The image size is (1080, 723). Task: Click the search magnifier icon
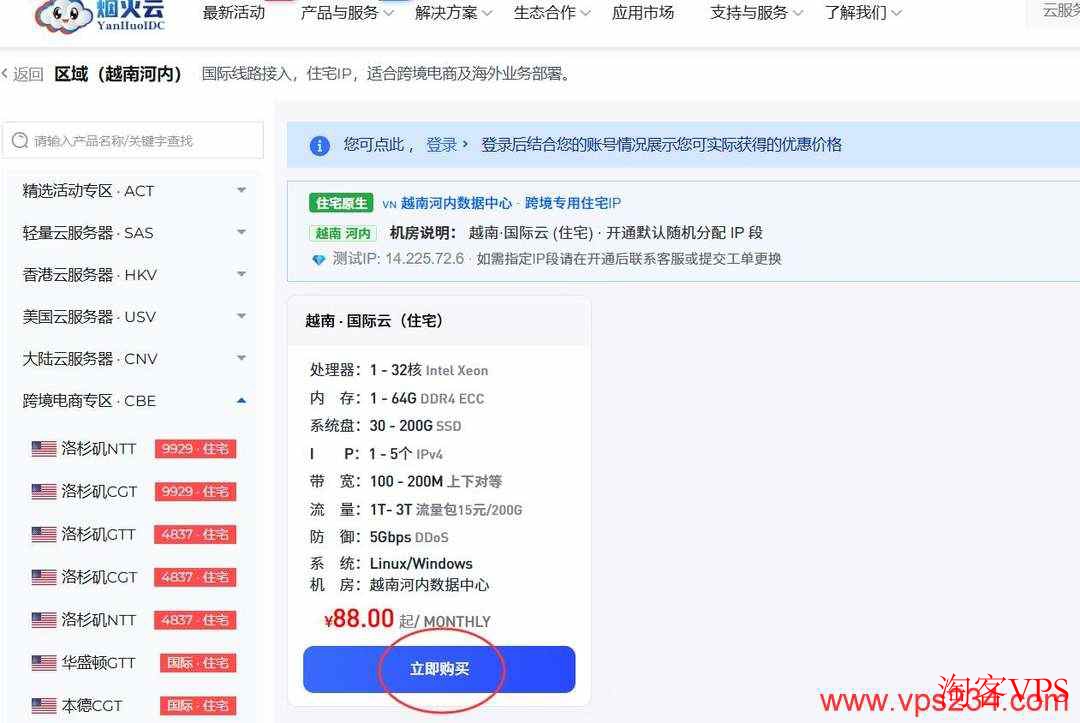20,140
